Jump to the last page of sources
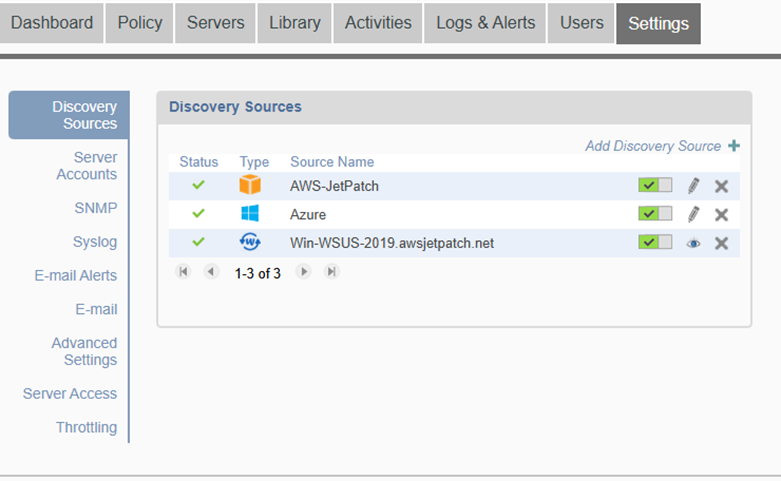The height and width of the screenshot is (481, 781). click(332, 271)
